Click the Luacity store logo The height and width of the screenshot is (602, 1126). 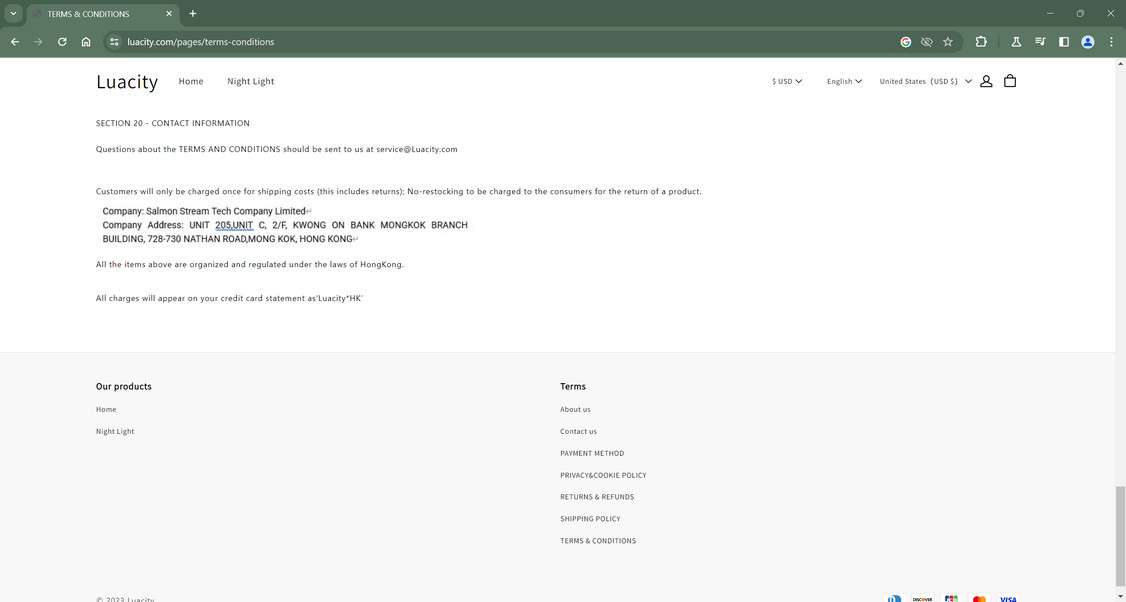pyautogui.click(x=127, y=81)
